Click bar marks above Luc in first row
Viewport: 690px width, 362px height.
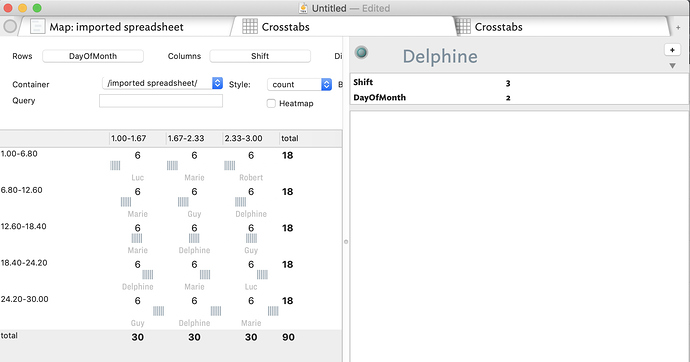[x=115, y=165]
